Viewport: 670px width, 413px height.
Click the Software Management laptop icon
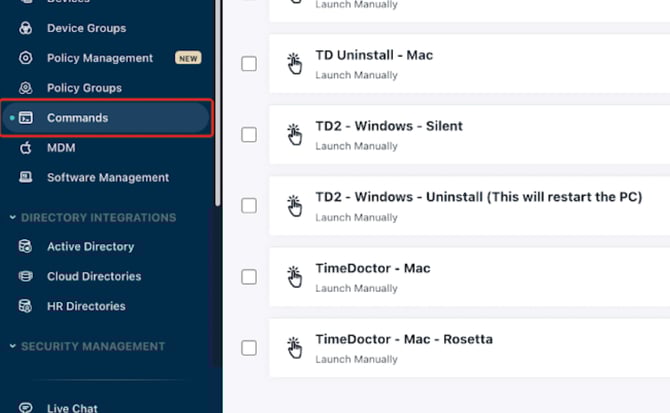[25, 177]
